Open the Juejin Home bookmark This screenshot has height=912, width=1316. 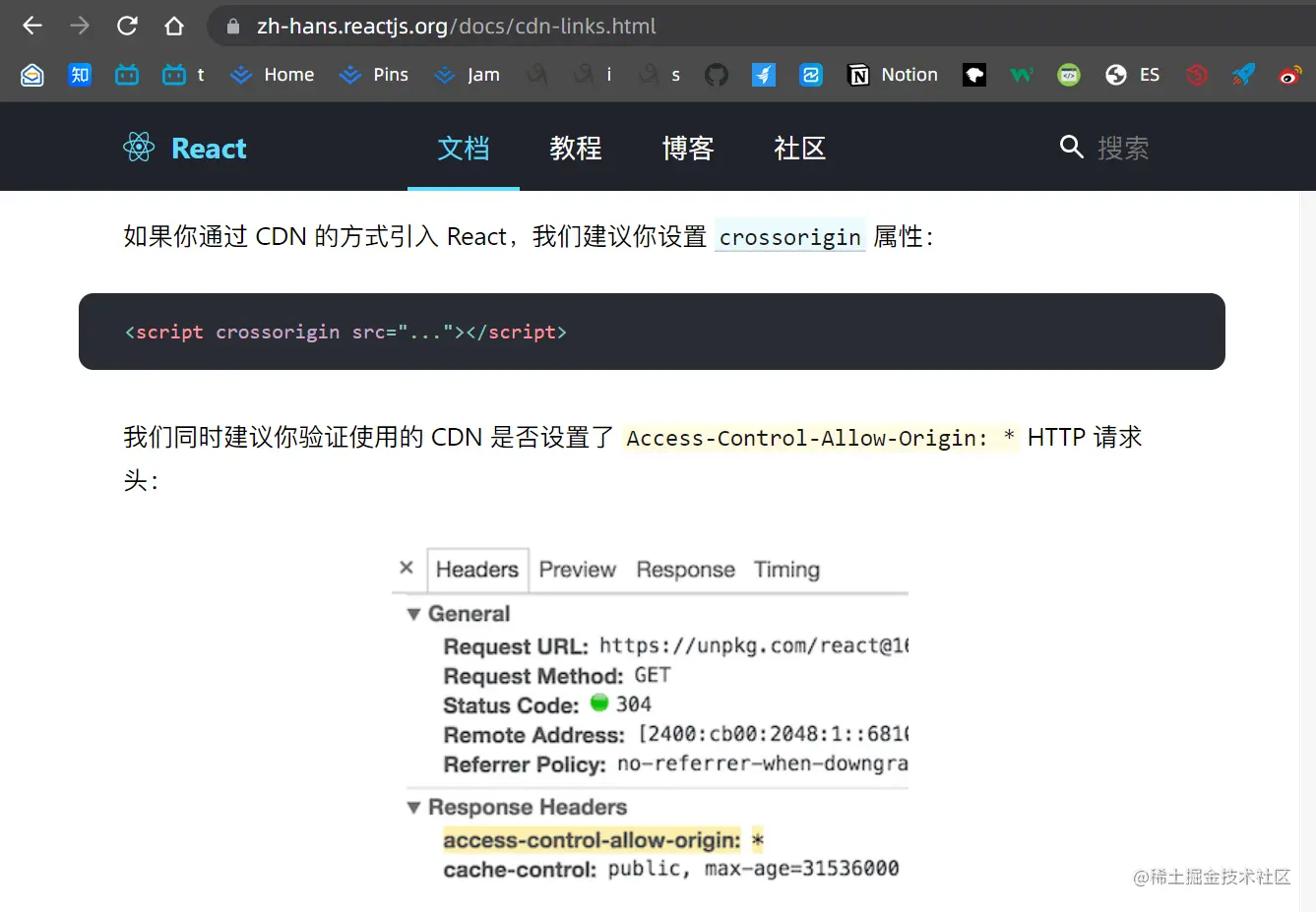point(272,75)
